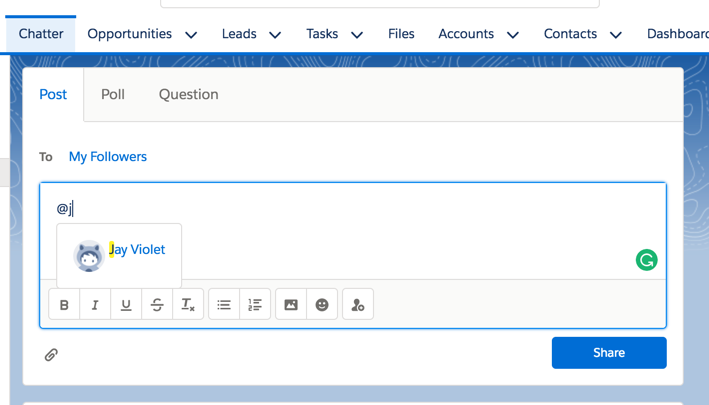Viewport: 709px width, 405px height.
Task: Open the Leads tab
Action: point(239,34)
